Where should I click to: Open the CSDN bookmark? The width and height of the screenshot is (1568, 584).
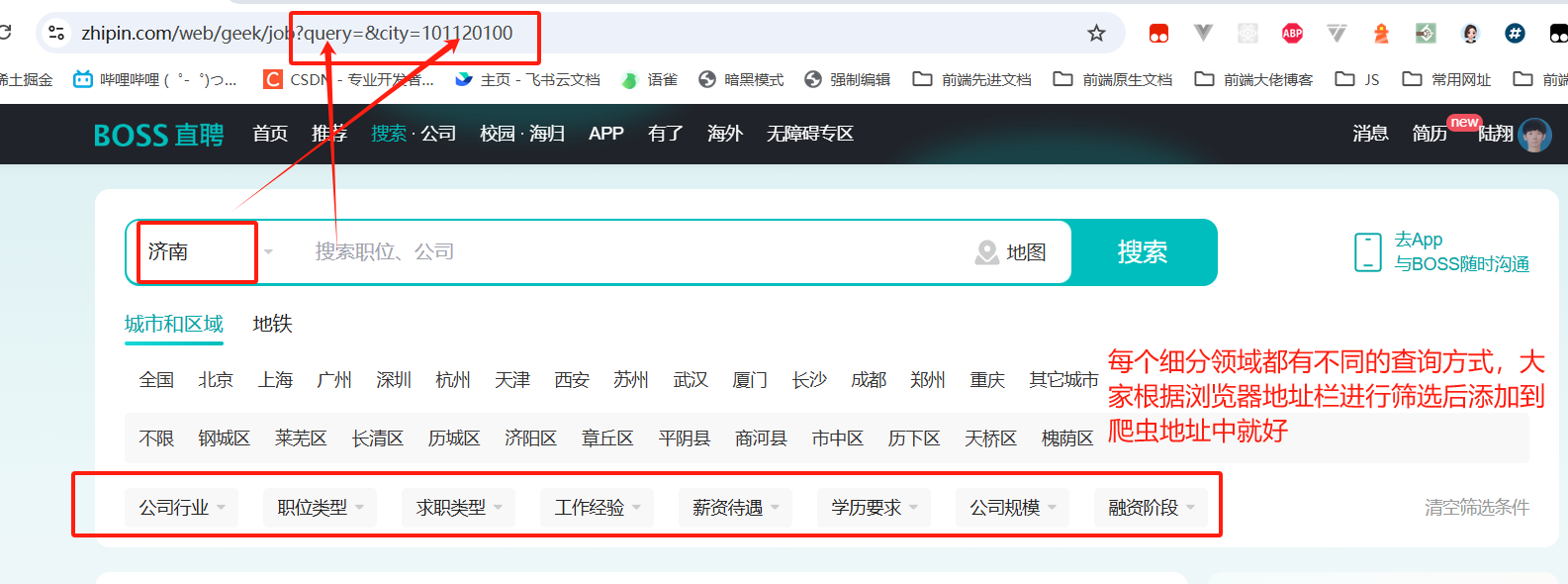coord(348,79)
